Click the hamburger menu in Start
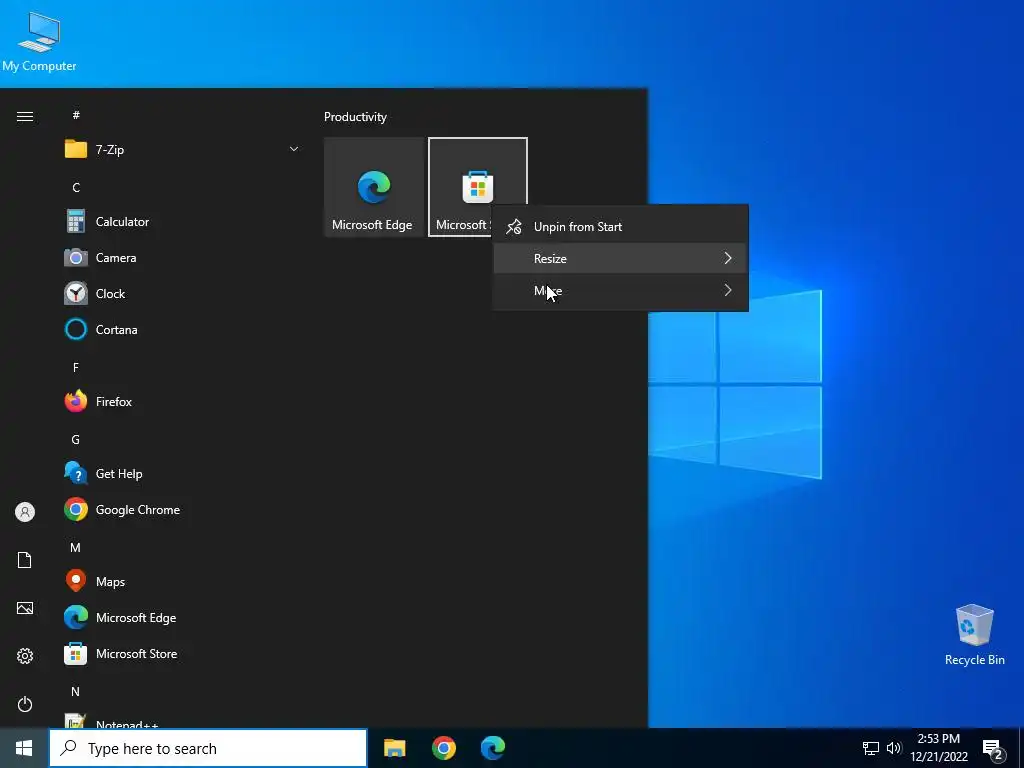Image resolution: width=1024 pixels, height=768 pixels. click(25, 116)
